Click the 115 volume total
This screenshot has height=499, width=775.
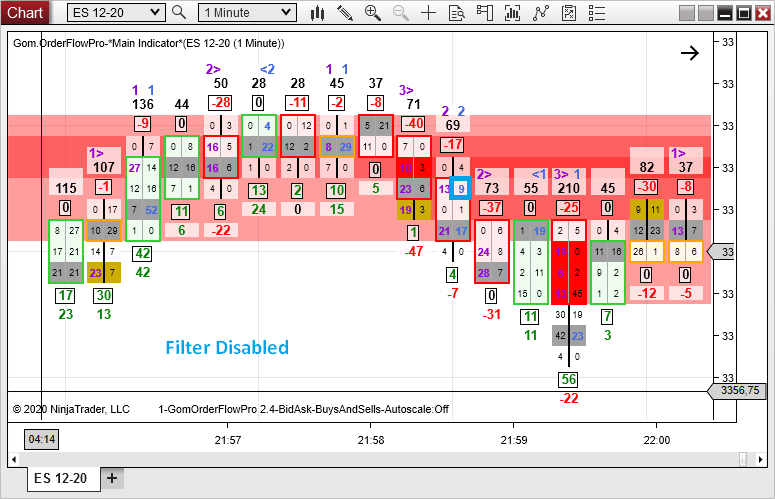coord(66,188)
